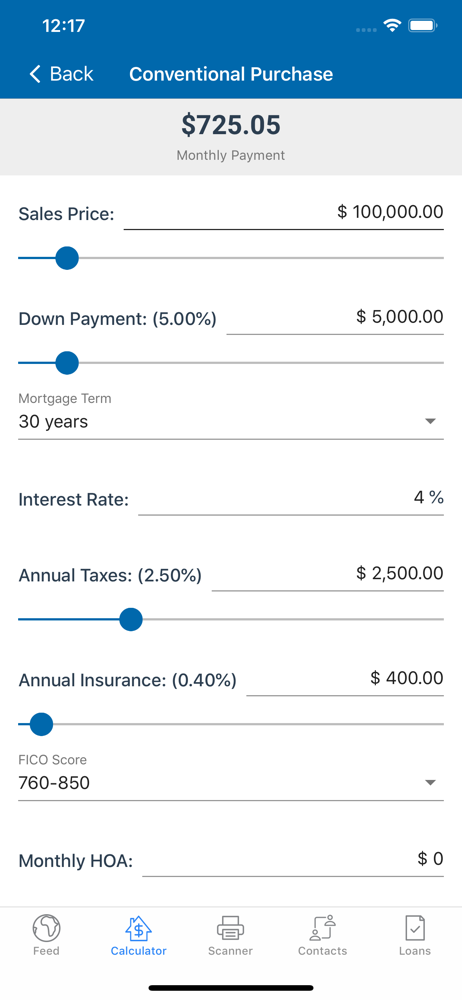462x1000 pixels.
Task: Open the Contacts icon
Action: click(322, 928)
